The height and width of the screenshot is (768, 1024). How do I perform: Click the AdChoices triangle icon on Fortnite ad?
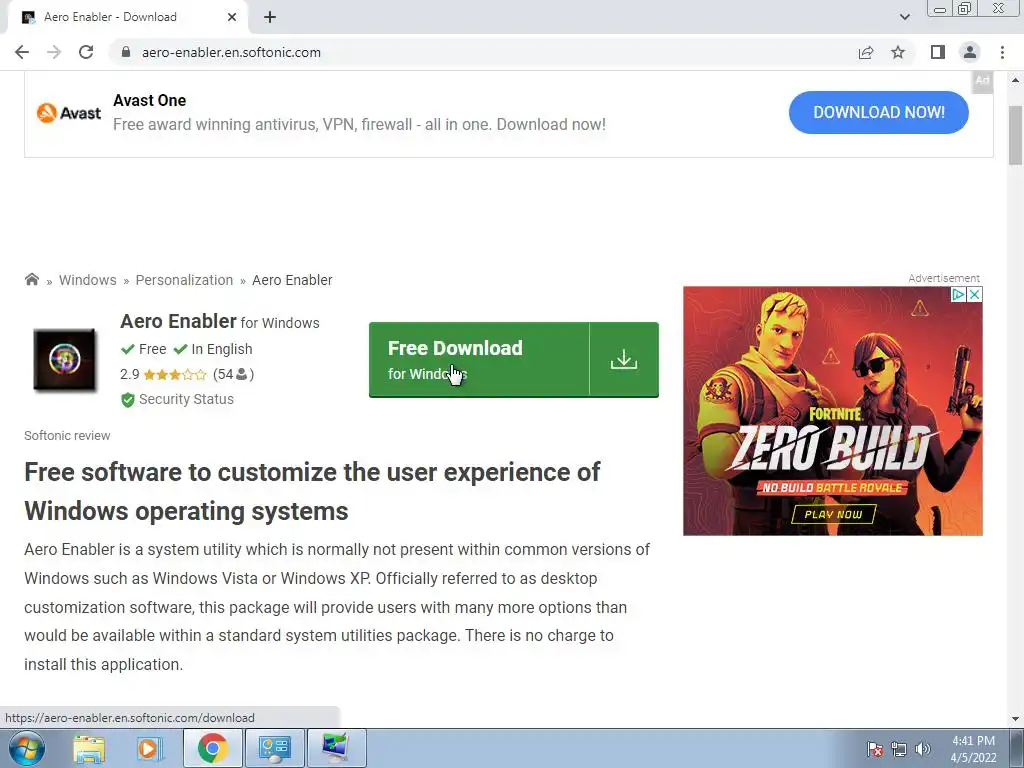pyautogui.click(x=958, y=295)
